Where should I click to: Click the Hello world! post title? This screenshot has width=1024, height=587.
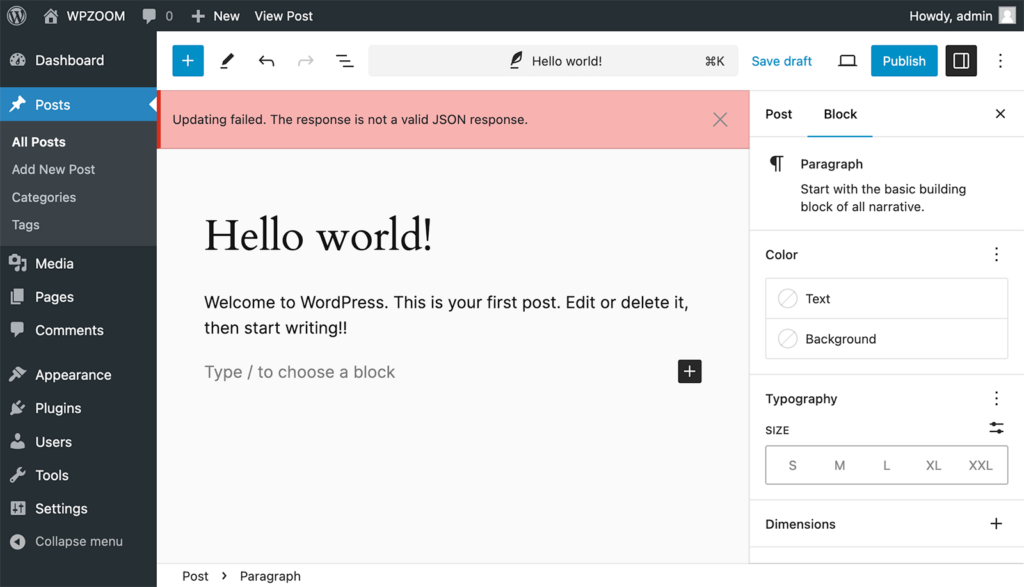click(x=318, y=236)
